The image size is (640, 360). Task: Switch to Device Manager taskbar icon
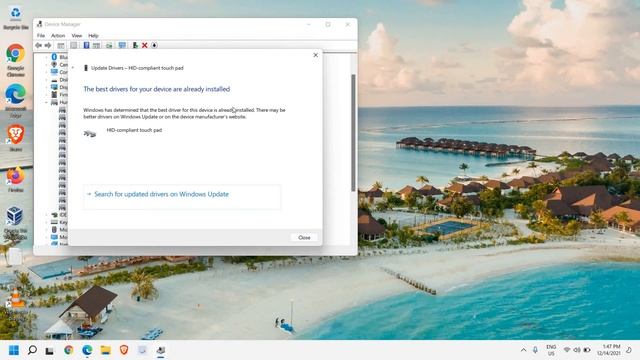click(161, 350)
